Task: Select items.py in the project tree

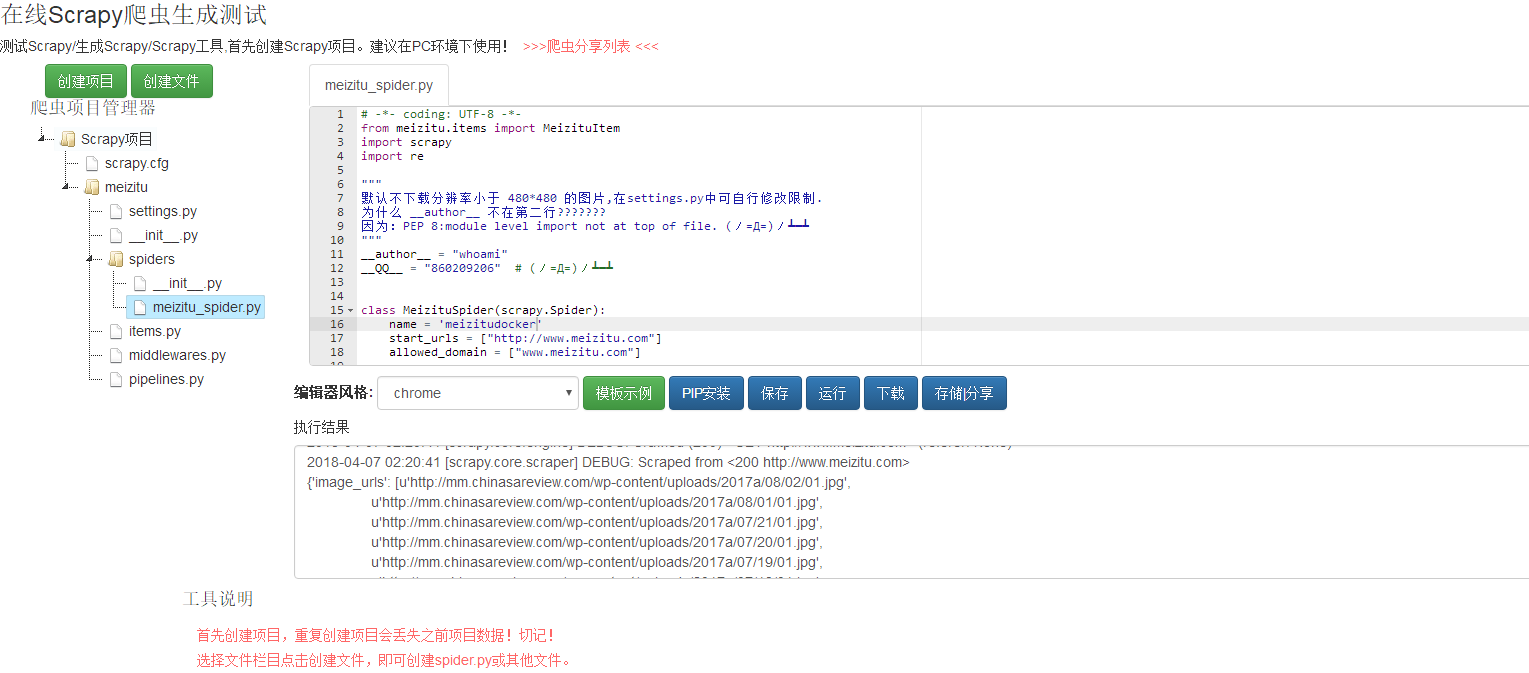Action: tap(155, 331)
